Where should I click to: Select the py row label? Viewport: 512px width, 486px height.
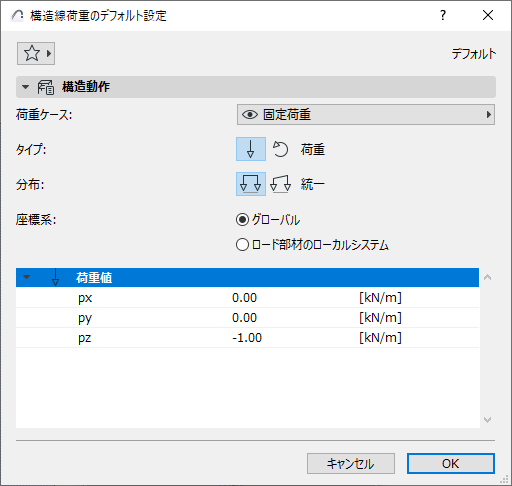(85, 318)
